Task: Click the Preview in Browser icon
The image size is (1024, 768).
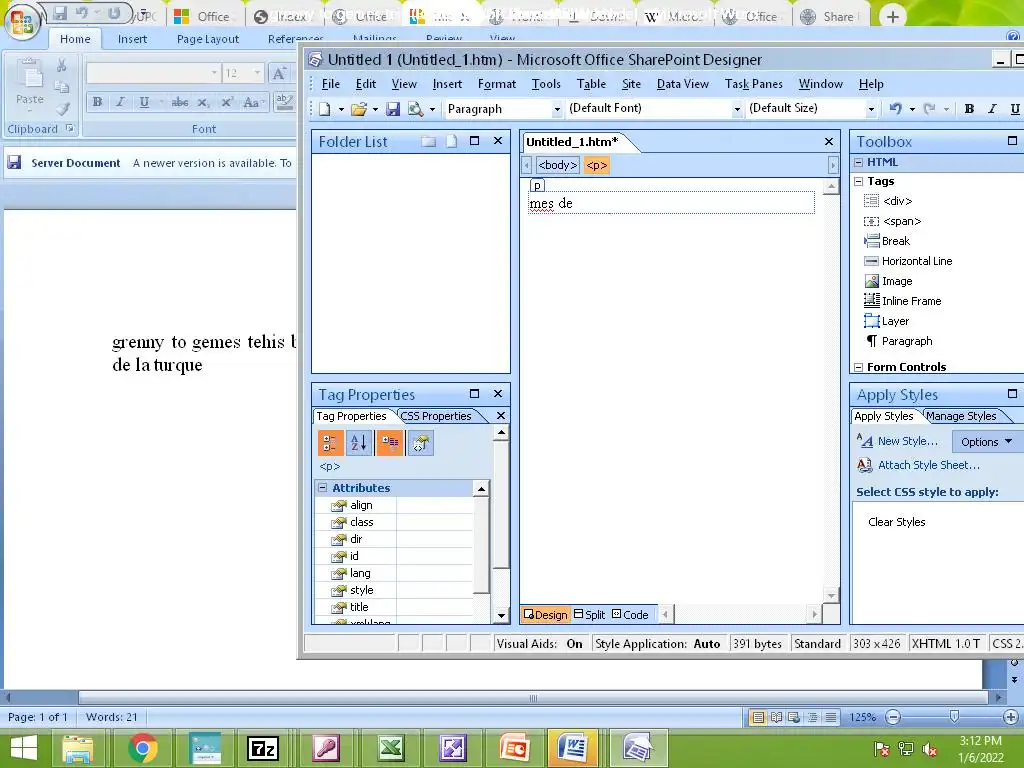Action: point(415,109)
